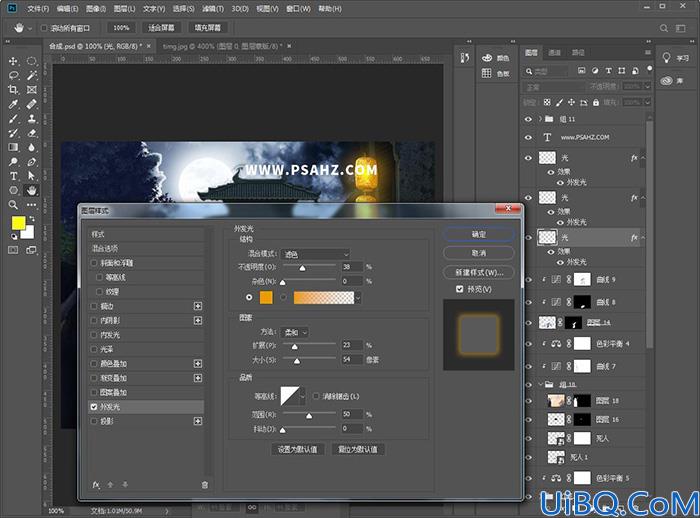700x518 pixels.
Task: Open the 3D menu
Action: point(240,8)
